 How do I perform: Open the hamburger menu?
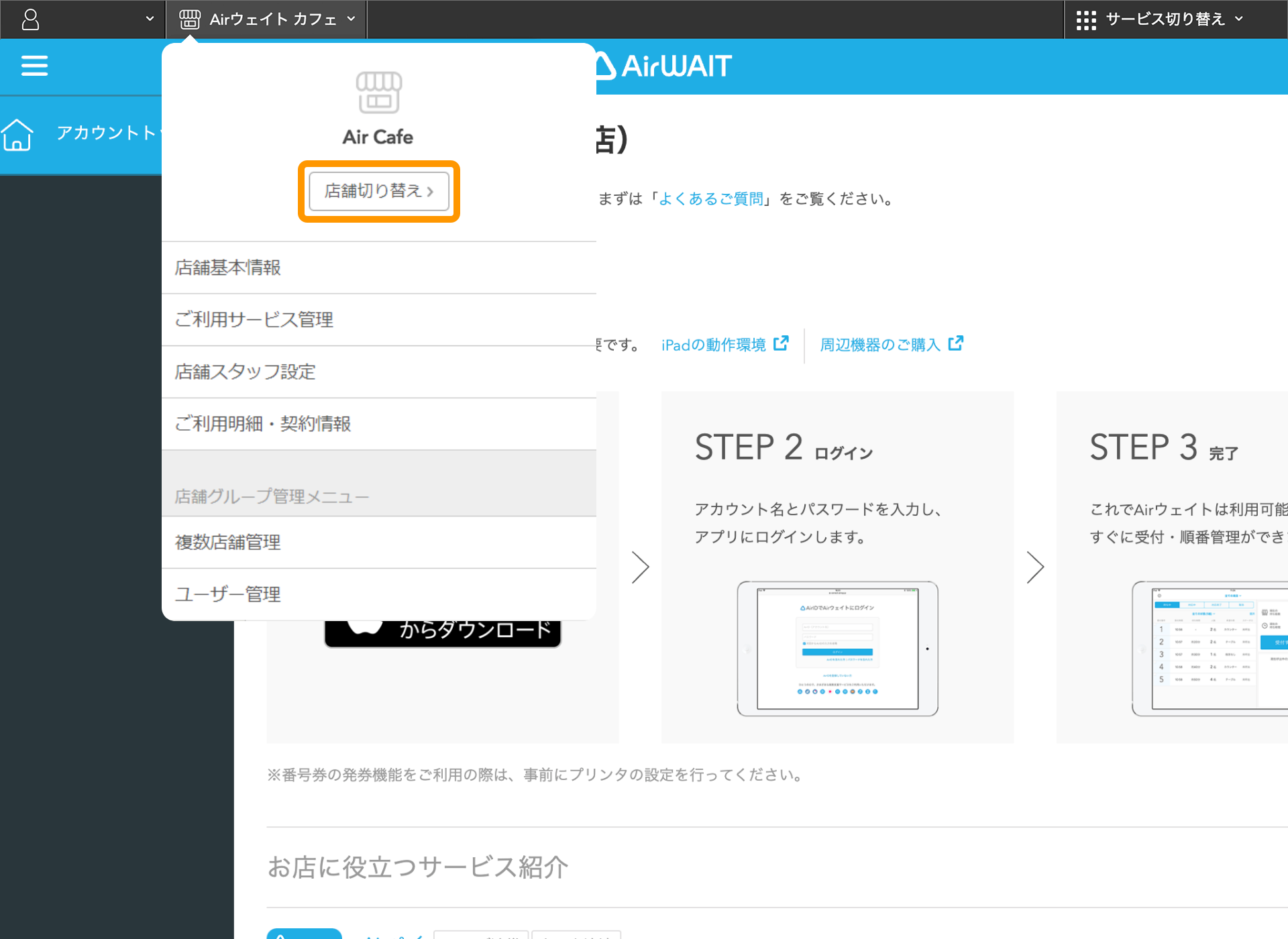coord(34,66)
